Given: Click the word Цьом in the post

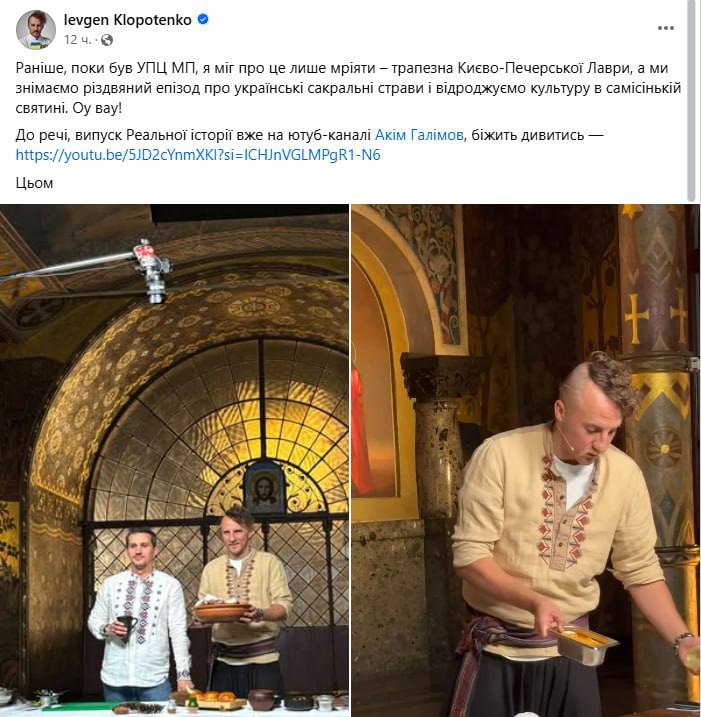Looking at the screenshot, I should pyautogui.click(x=34, y=183).
